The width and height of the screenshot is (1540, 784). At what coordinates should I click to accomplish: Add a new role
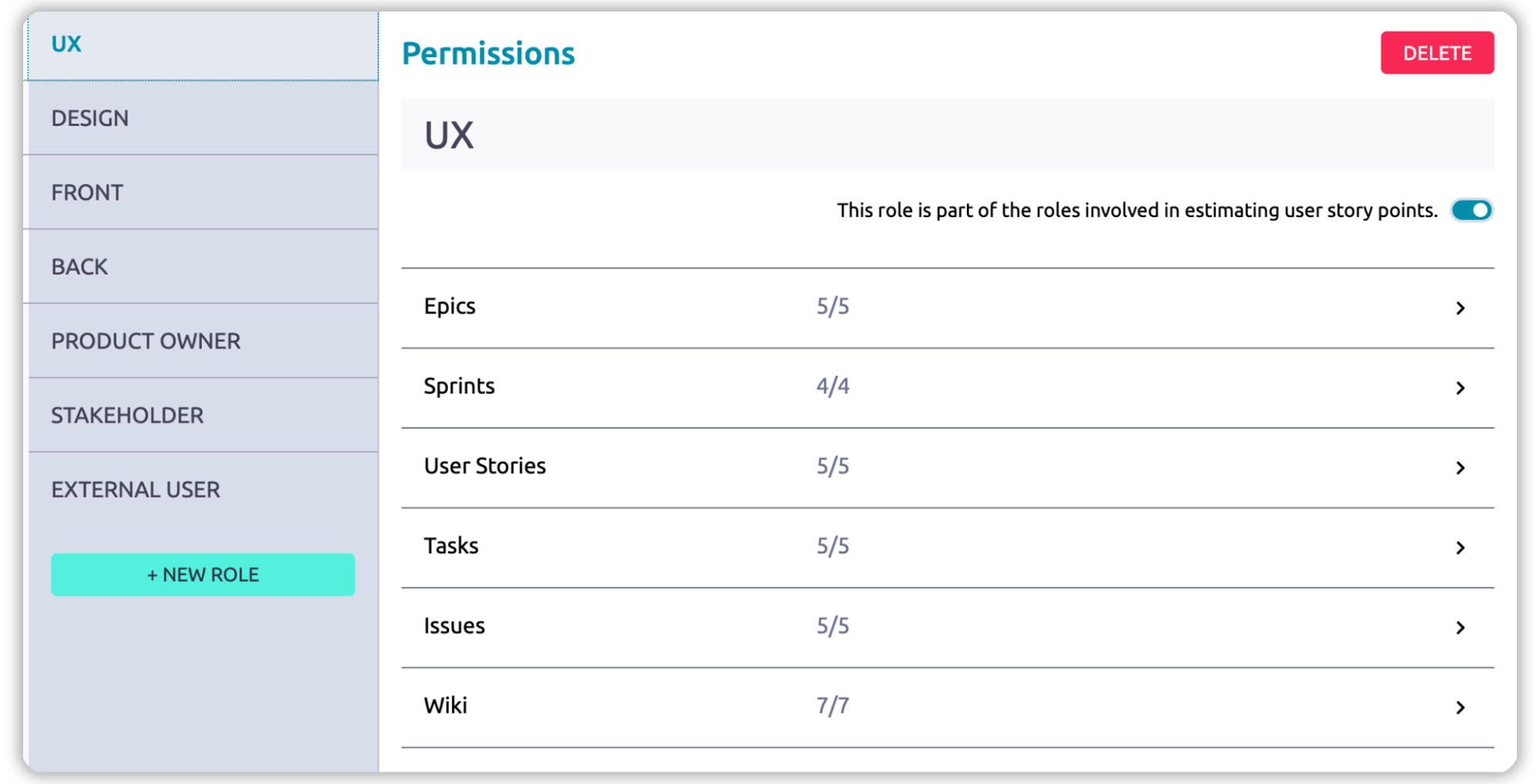pyautogui.click(x=203, y=575)
